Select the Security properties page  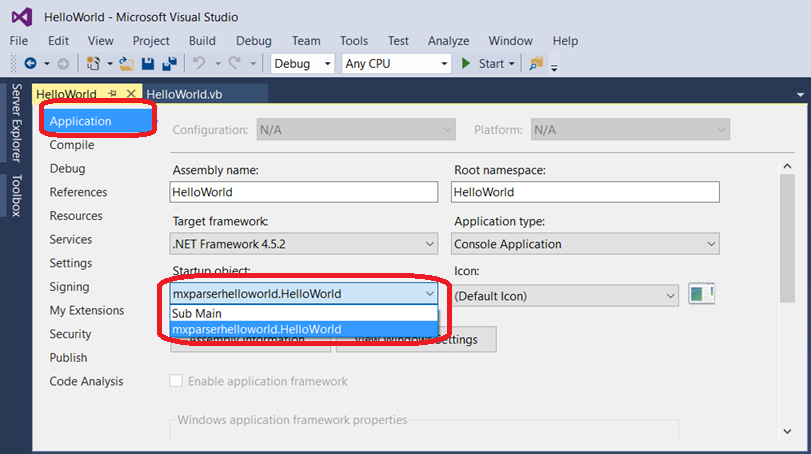coord(70,334)
